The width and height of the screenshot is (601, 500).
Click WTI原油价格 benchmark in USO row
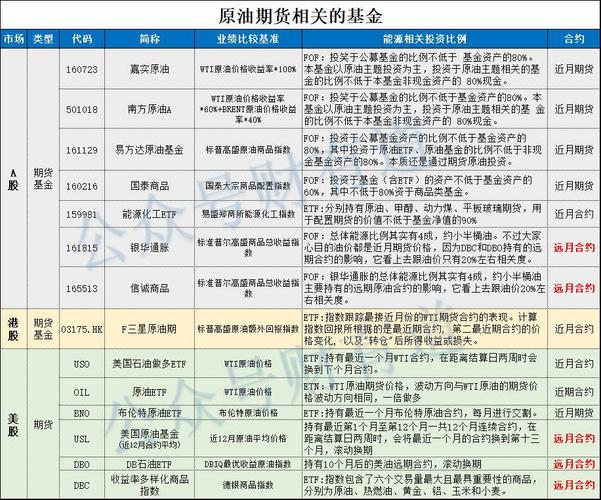(248, 363)
